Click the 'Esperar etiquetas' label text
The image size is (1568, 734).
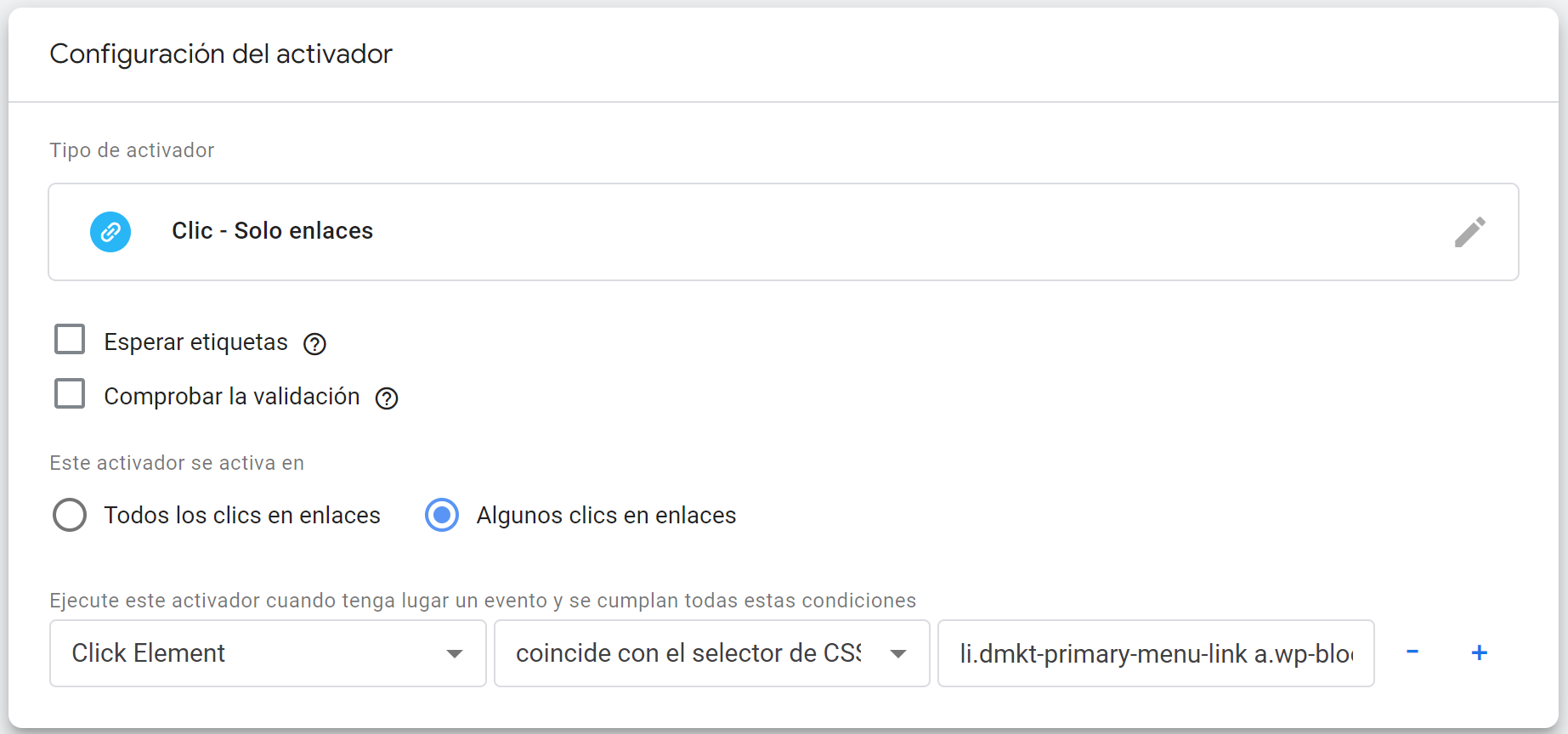click(195, 342)
